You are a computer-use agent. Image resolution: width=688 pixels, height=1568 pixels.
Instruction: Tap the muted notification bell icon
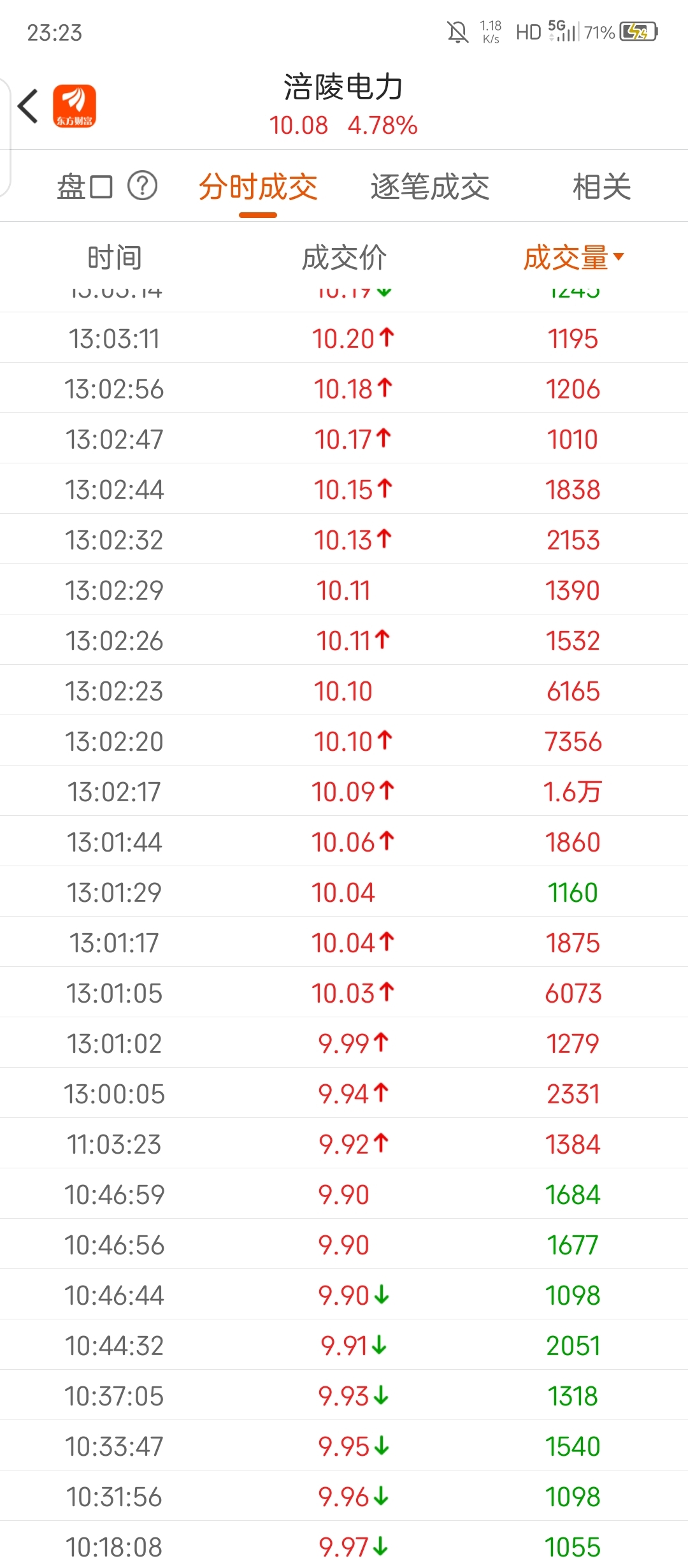click(457, 32)
